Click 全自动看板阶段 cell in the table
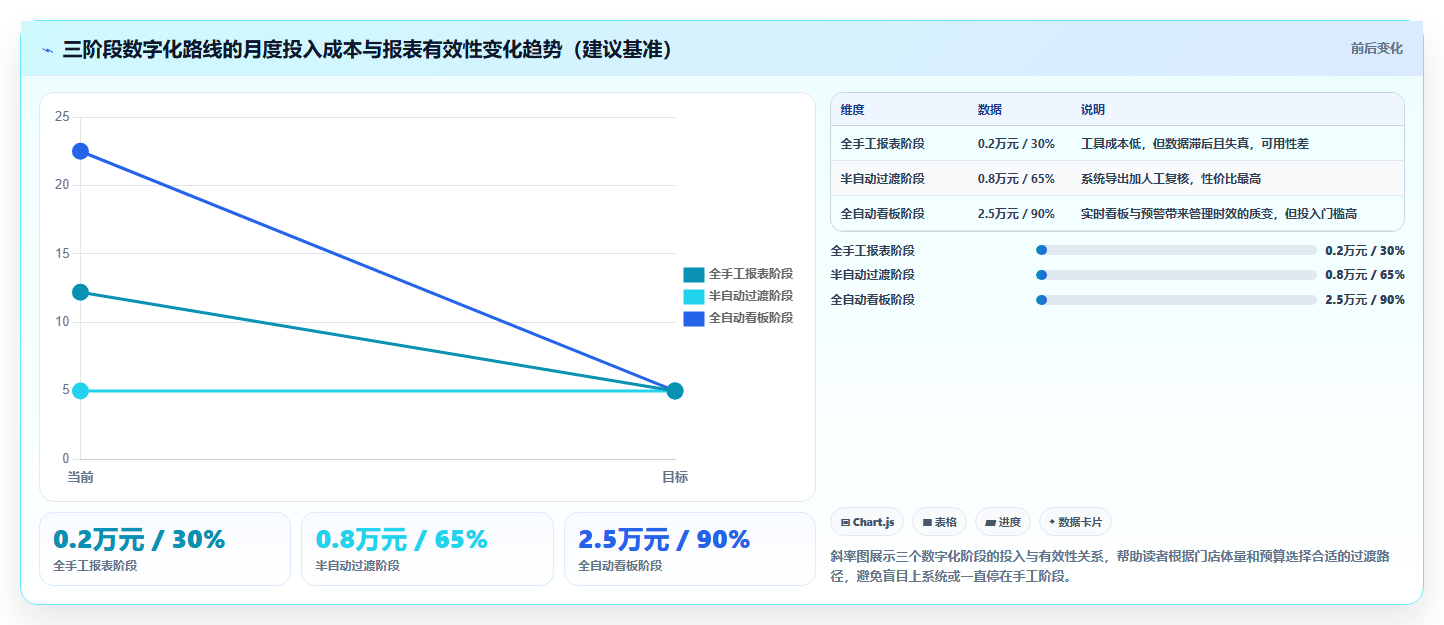Image resolution: width=1444 pixels, height=625 pixels. [883, 214]
